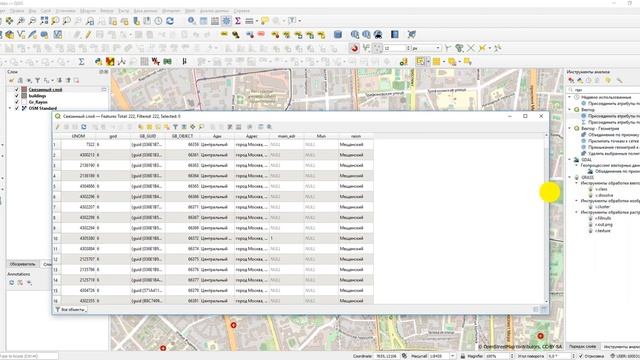Screen dimensions: 640x360
Task: Click the v.class algorithm entry
Action: 601,189
